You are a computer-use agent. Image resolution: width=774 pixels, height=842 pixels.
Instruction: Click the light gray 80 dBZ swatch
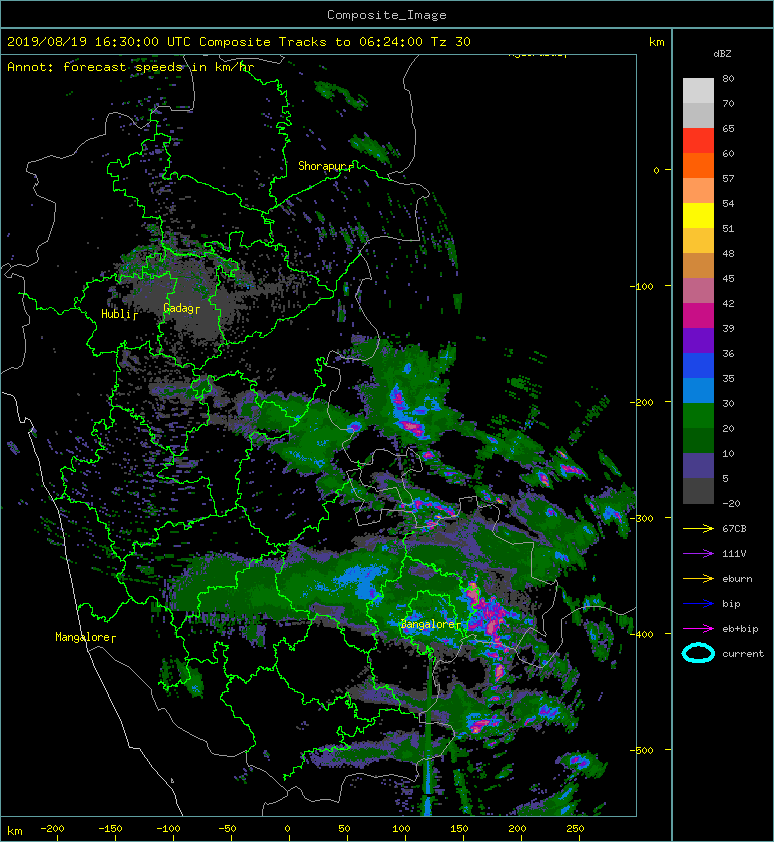coord(698,90)
